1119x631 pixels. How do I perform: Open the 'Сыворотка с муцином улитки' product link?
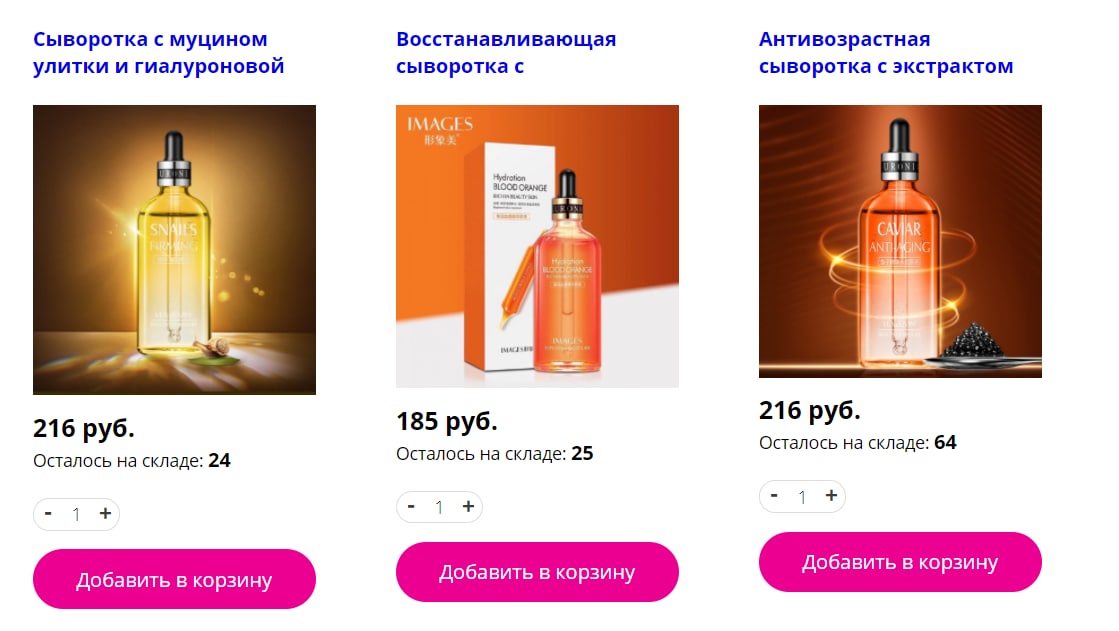click(158, 53)
